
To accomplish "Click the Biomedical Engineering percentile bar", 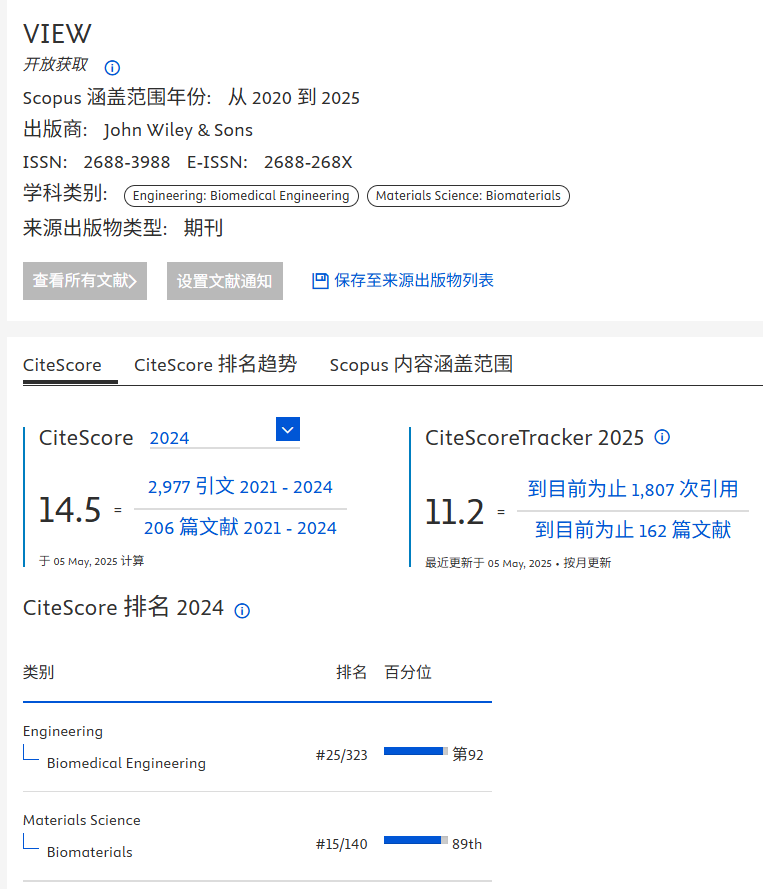I will (x=416, y=751).
